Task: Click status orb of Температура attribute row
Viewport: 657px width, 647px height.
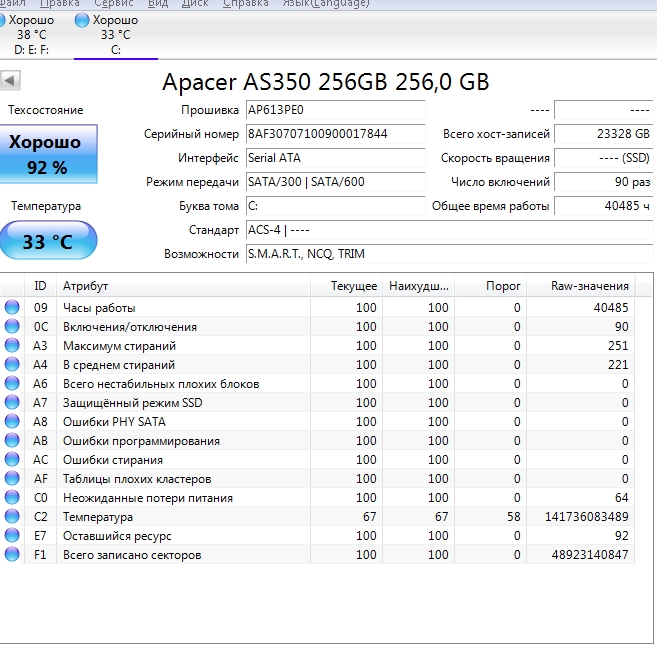Action: [12, 517]
